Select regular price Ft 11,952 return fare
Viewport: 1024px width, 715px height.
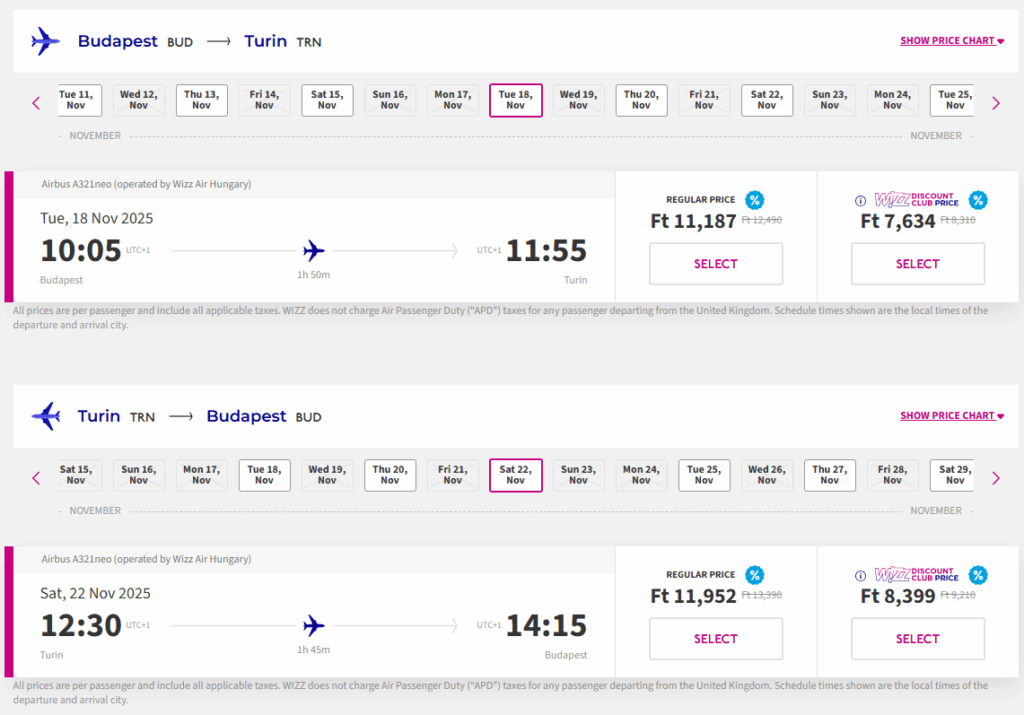715,639
